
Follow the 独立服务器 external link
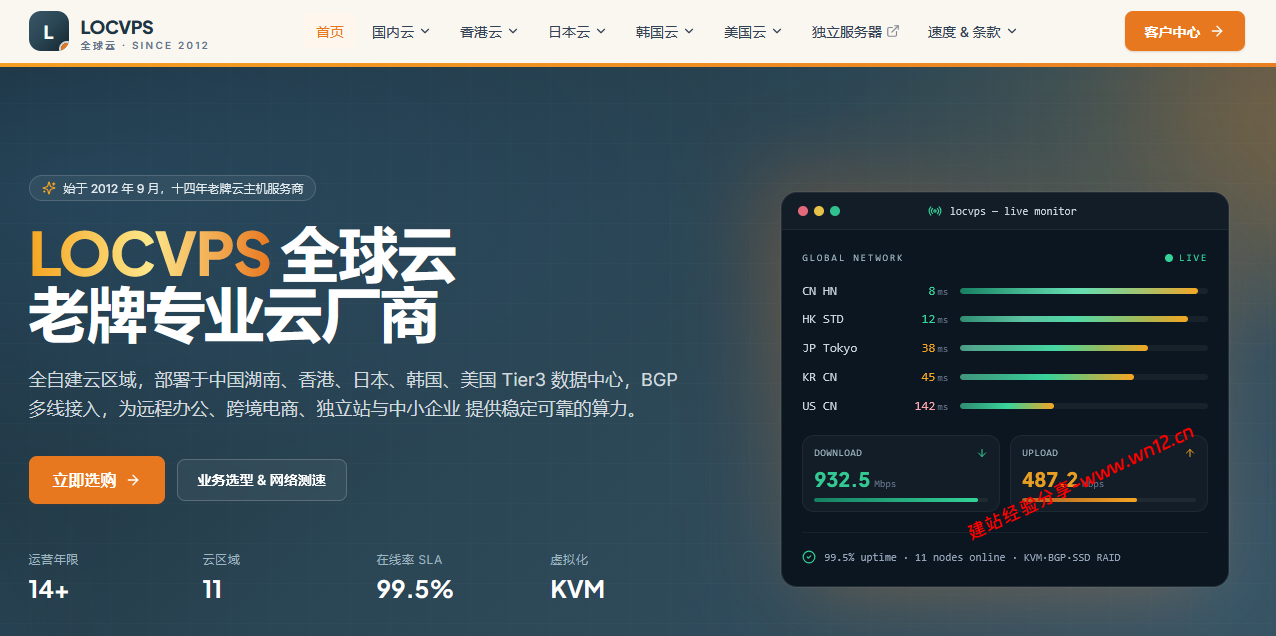coord(855,32)
